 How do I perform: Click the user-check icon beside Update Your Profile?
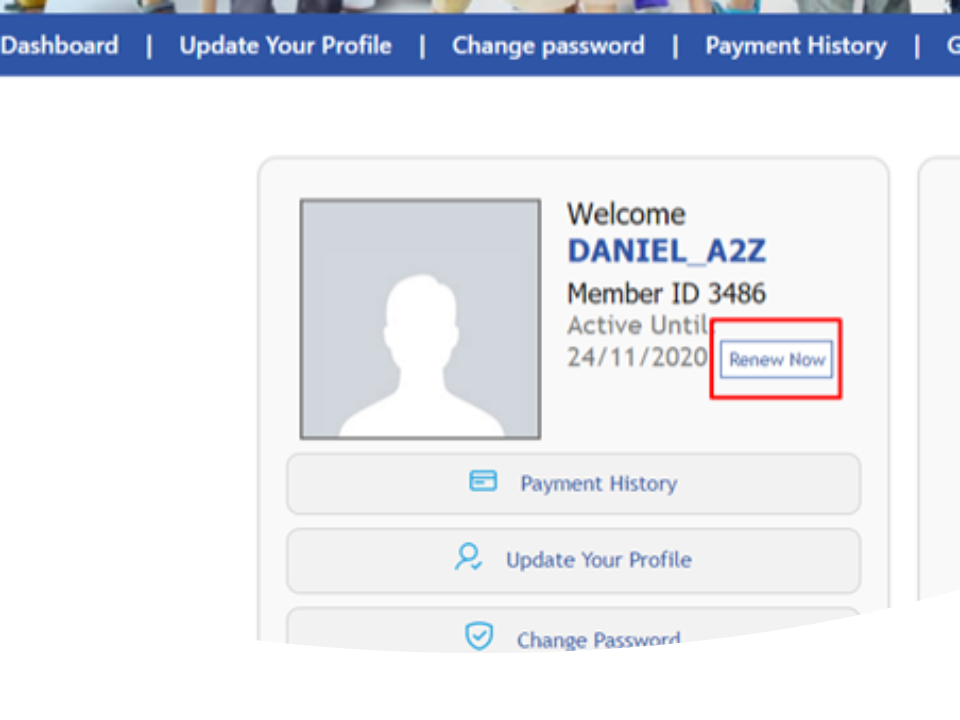(x=468, y=557)
